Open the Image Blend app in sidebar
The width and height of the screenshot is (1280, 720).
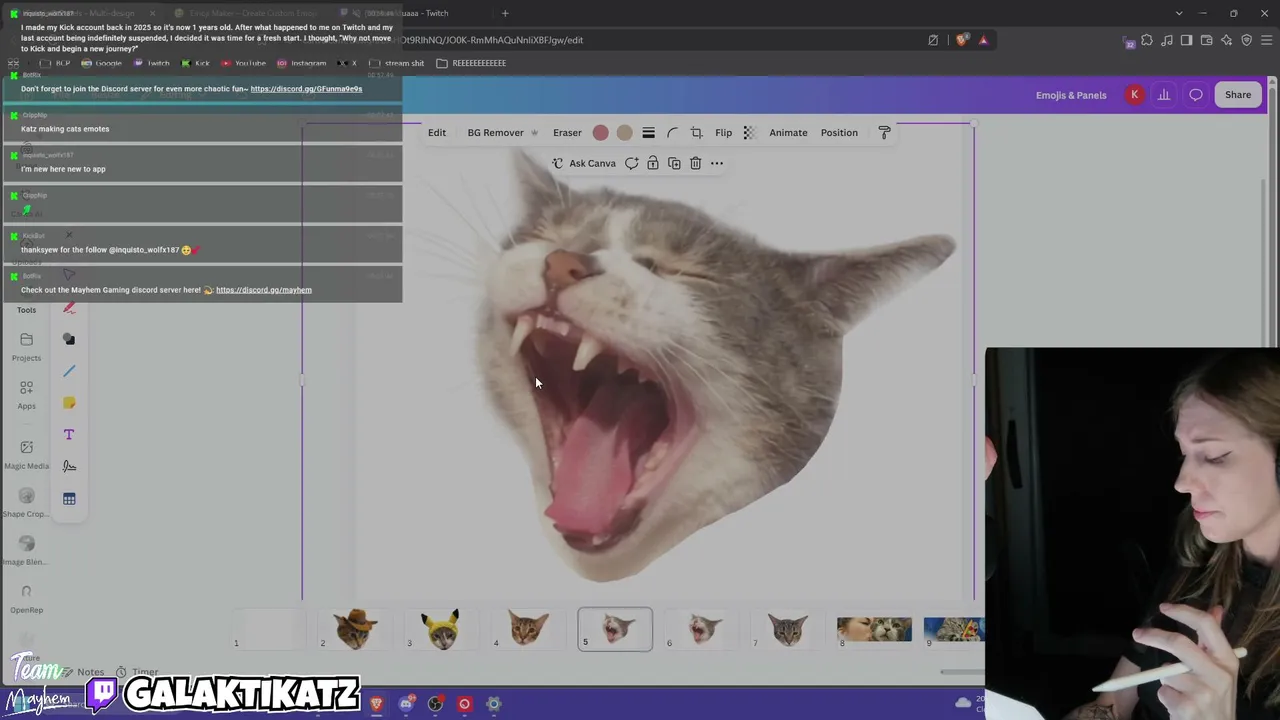pyautogui.click(x=26, y=551)
